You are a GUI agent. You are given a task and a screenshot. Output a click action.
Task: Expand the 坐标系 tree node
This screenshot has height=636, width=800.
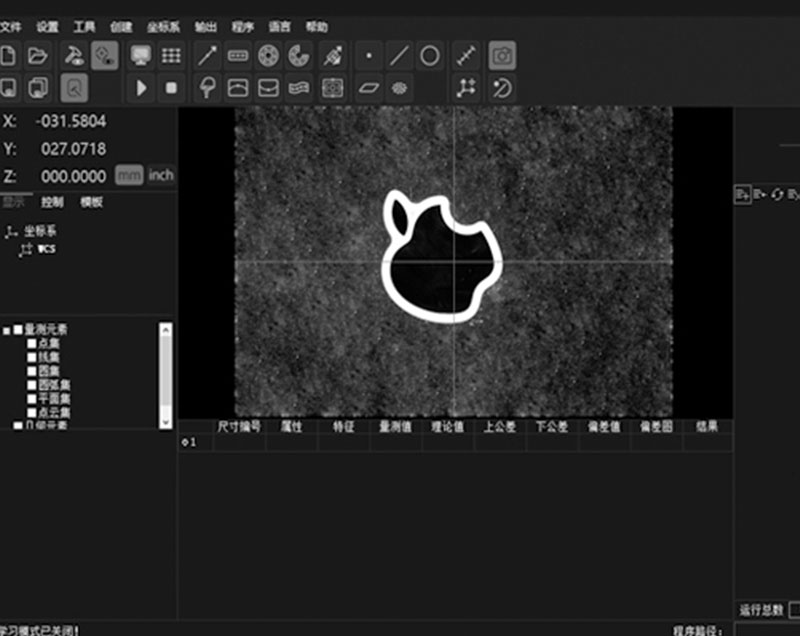pos(10,231)
